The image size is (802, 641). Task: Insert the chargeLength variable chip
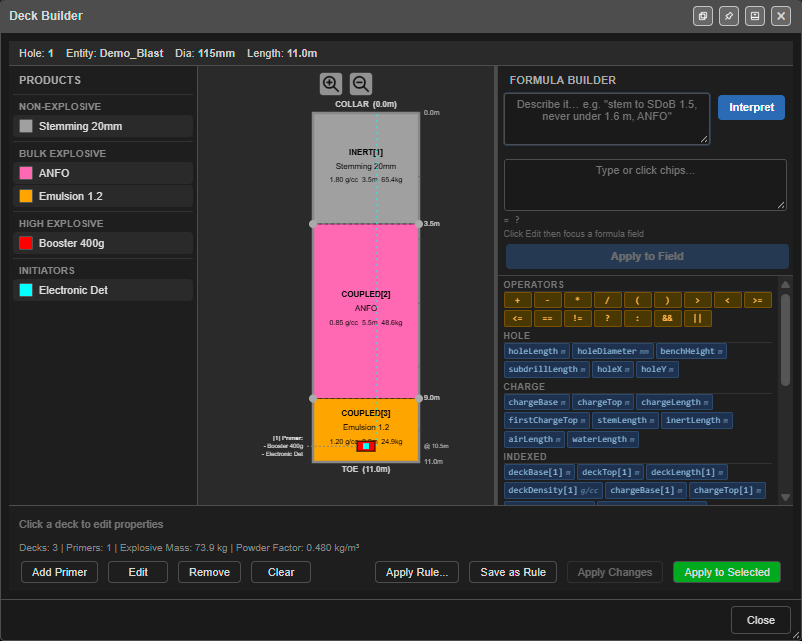point(674,402)
